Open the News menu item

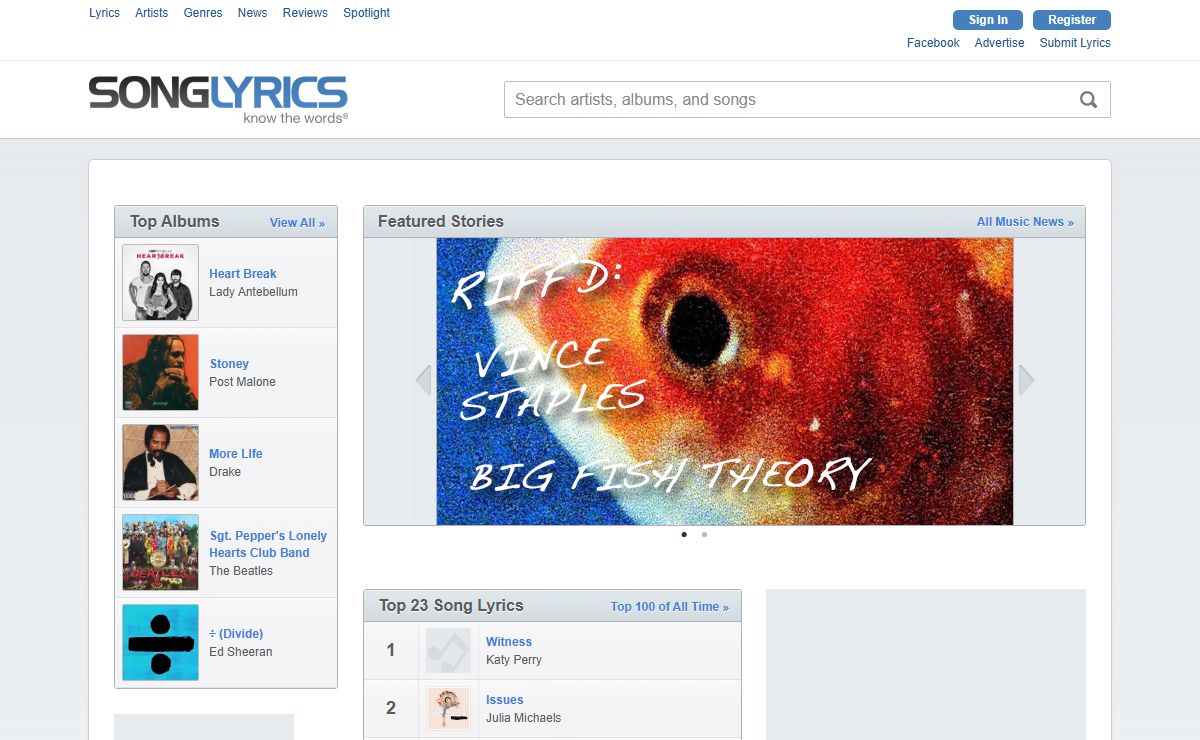[253, 13]
